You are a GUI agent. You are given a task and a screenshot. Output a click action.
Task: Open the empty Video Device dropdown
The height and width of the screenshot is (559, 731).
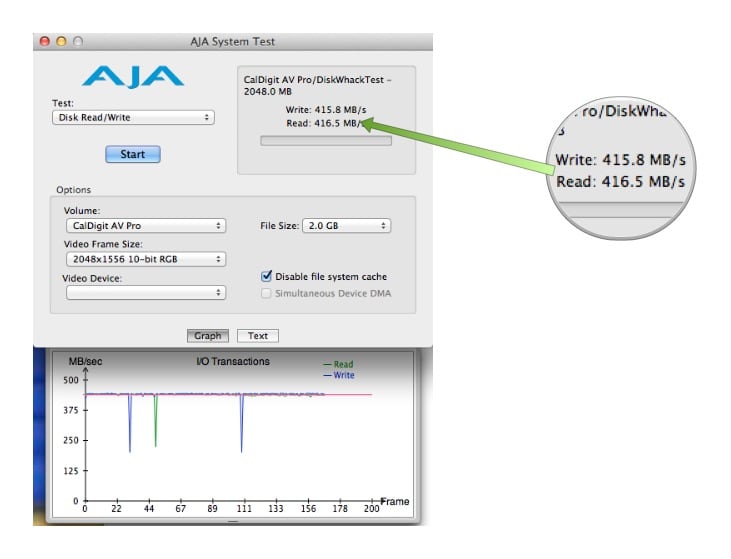[146, 293]
